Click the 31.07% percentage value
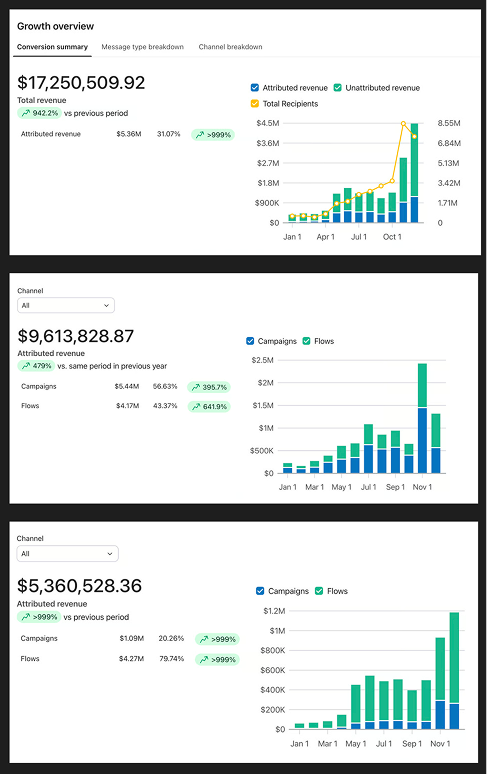 pyautogui.click(x=169, y=134)
